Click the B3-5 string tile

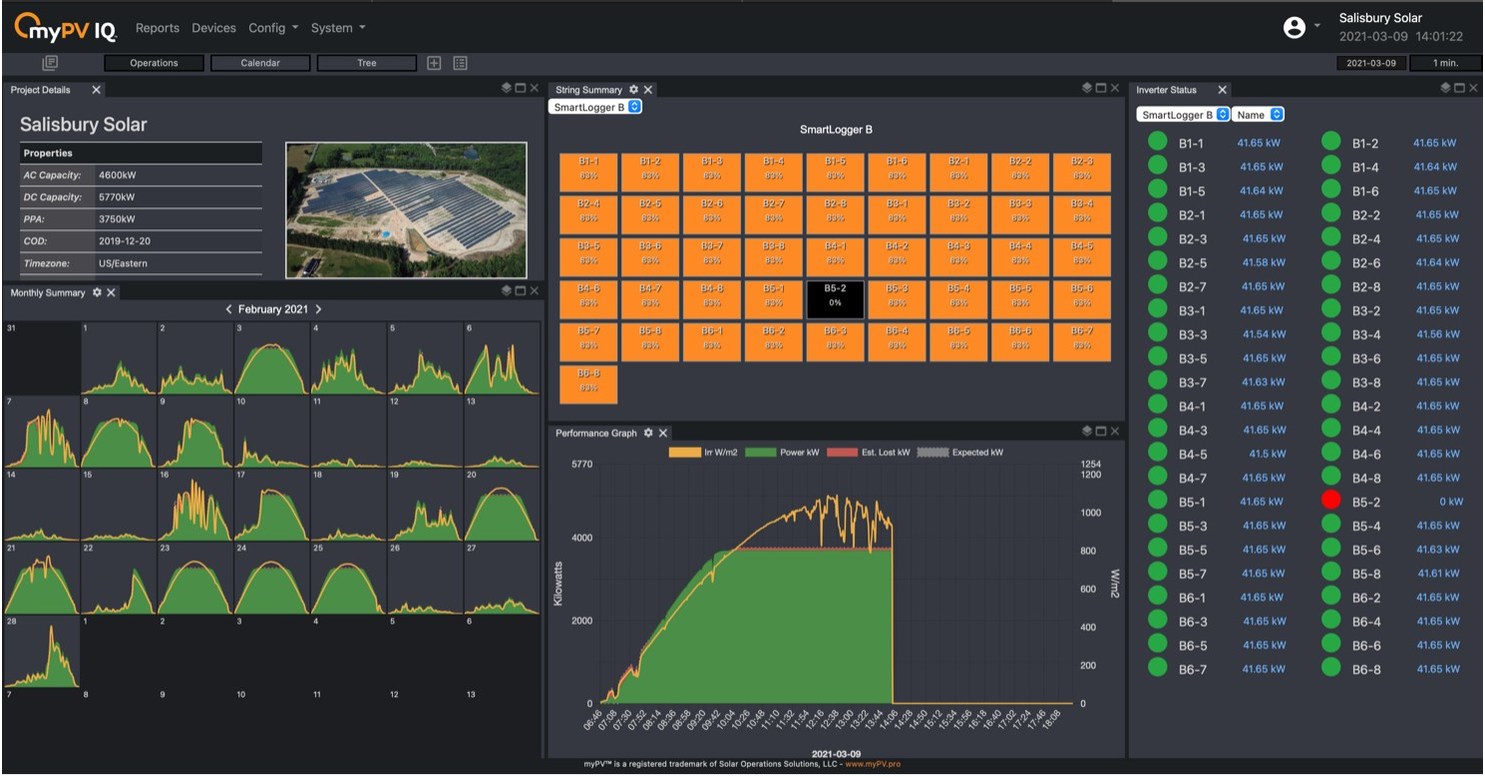[588, 256]
